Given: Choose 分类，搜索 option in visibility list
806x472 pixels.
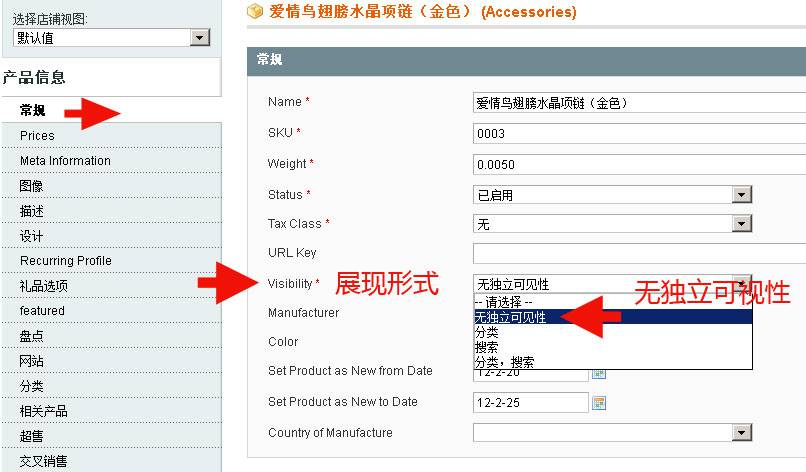Looking at the screenshot, I should [x=613, y=361].
